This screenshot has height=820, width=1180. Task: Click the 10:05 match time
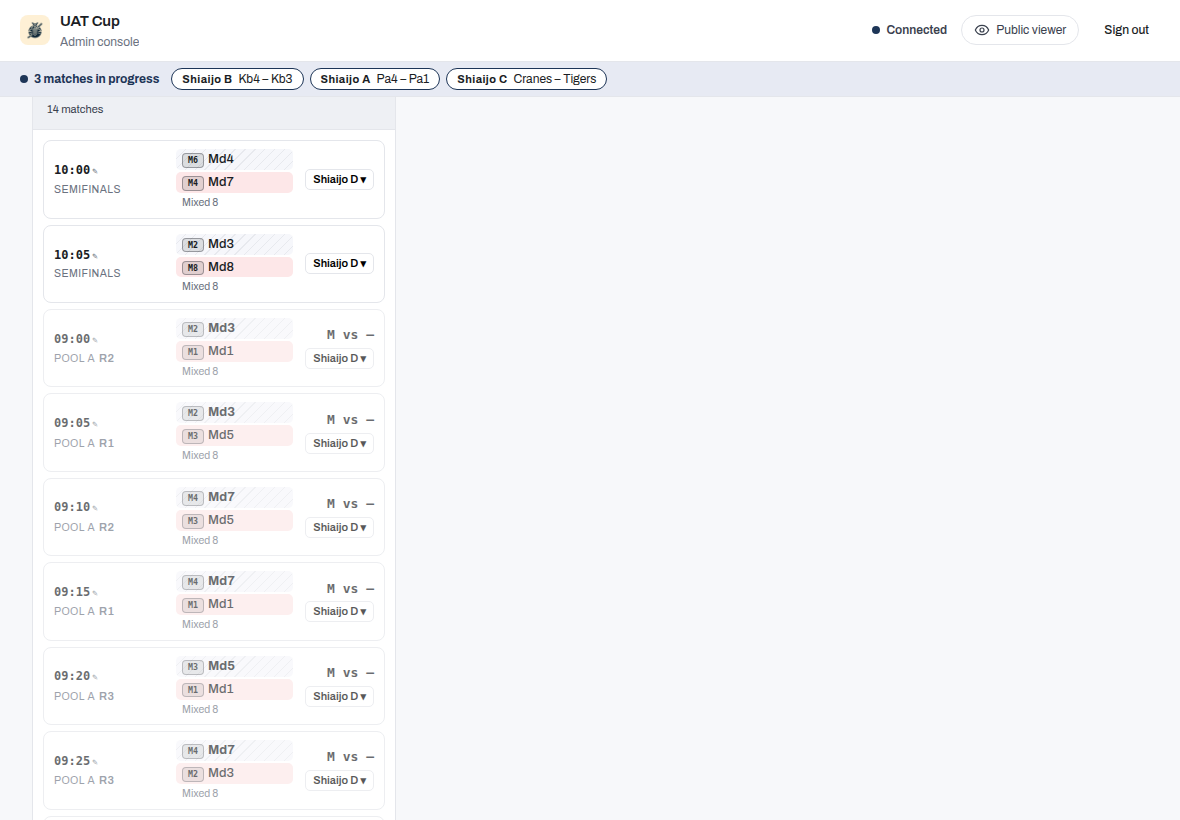[72, 255]
